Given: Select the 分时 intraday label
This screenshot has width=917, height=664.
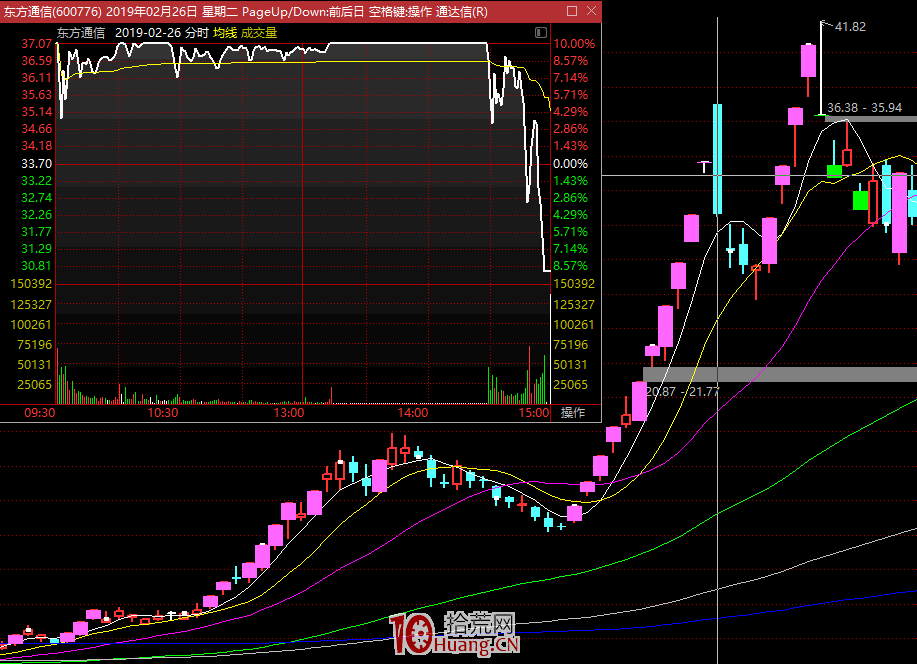Looking at the screenshot, I should point(197,32).
